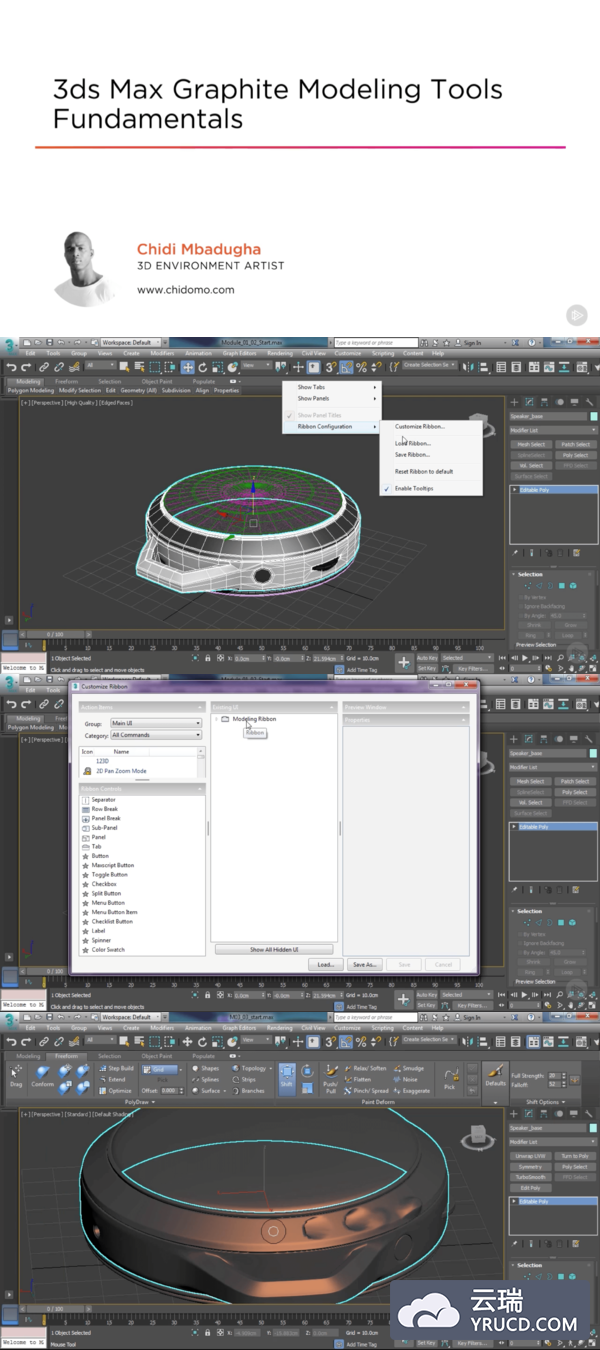The image size is (600, 1350).
Task: Open Modifier List dropdown in the Freeform screenshot
Action: [x=552, y=1141]
